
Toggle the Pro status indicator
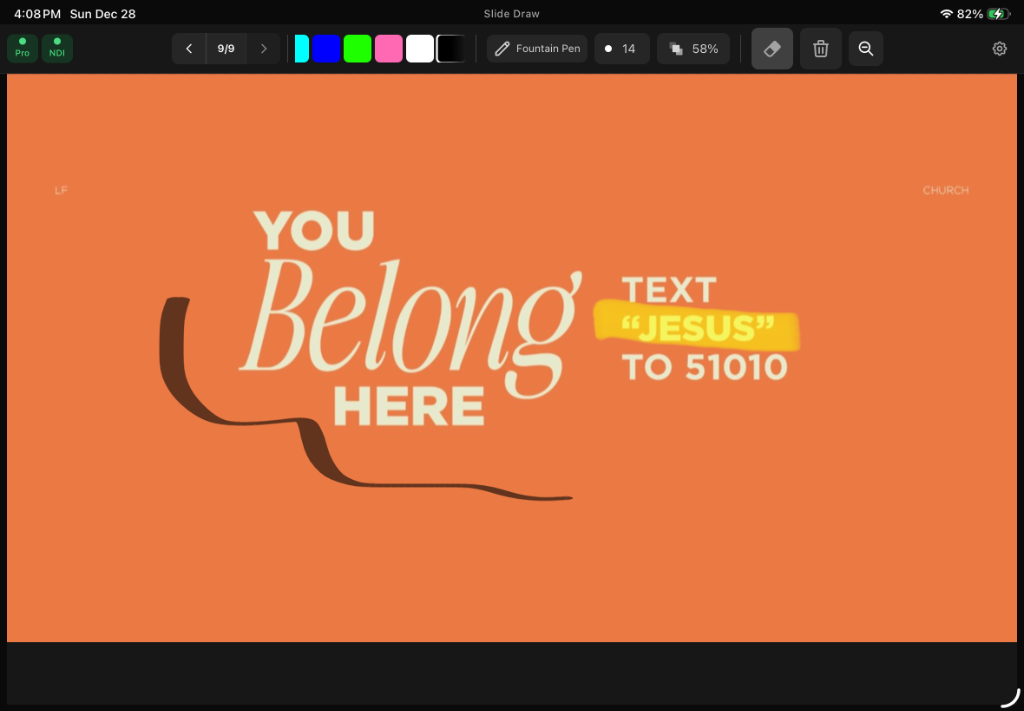(x=22, y=48)
